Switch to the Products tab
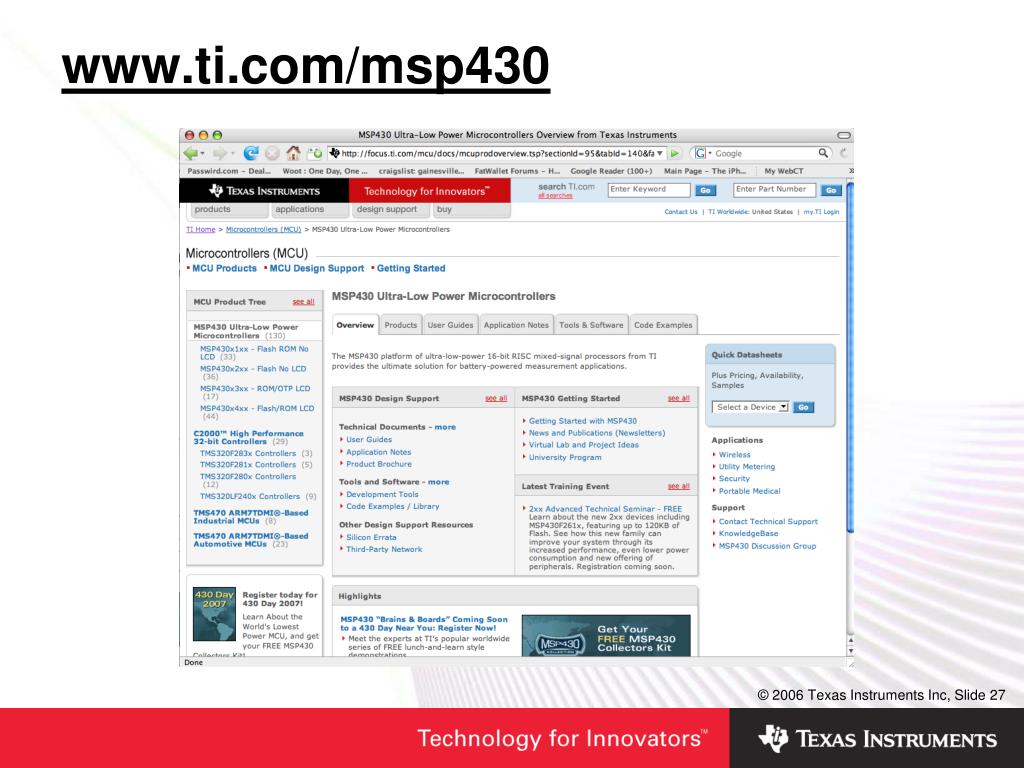 coord(400,325)
